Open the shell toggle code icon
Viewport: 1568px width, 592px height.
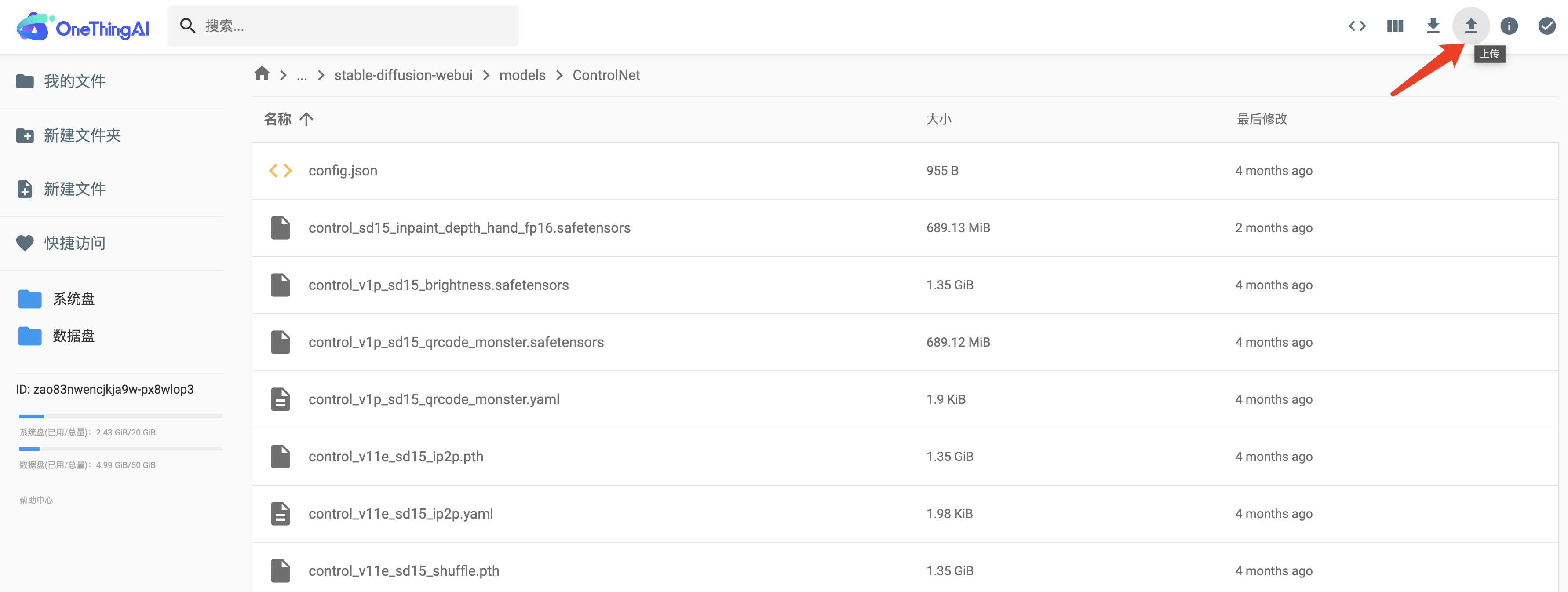pos(1357,26)
